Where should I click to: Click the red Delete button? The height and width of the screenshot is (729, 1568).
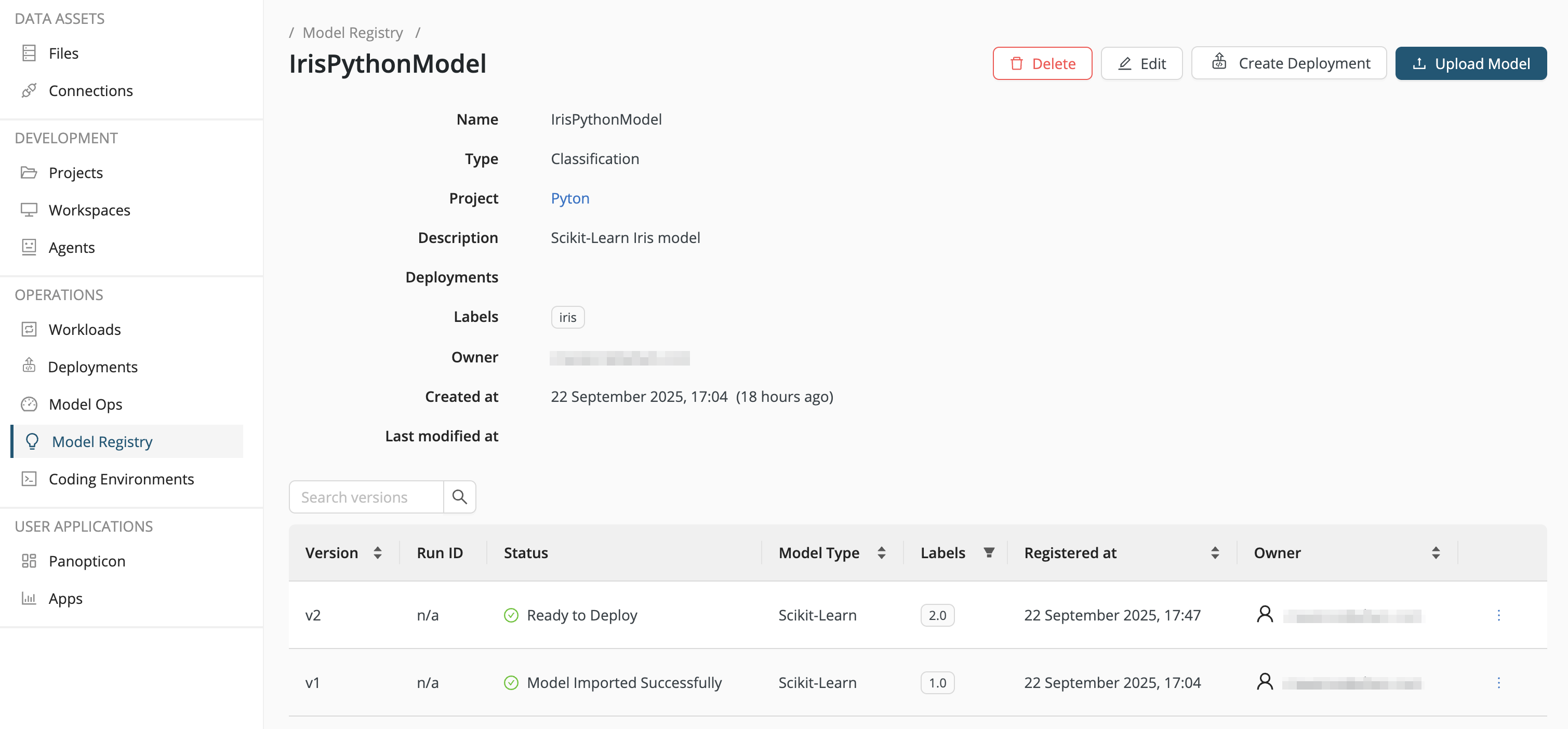1042,63
